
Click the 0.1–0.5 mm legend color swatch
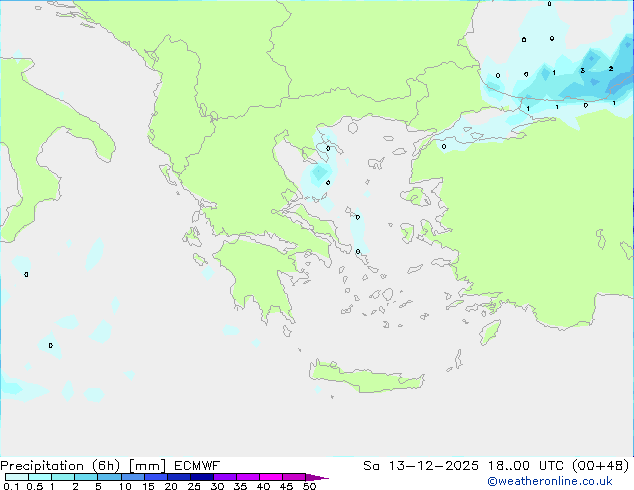(17, 477)
